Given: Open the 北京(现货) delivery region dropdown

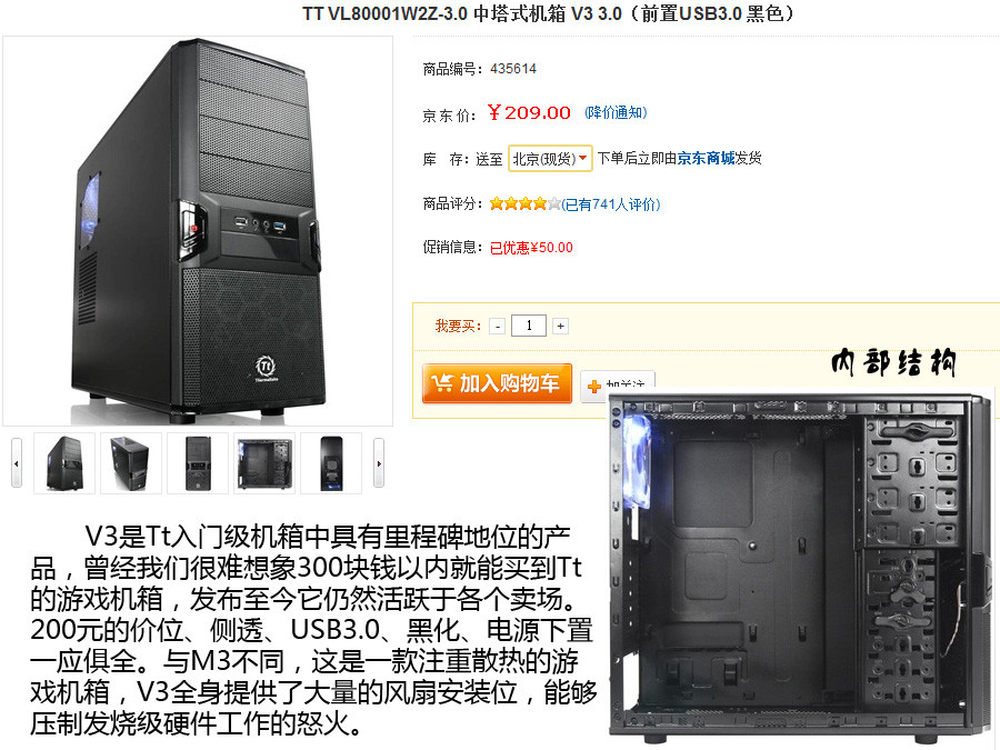Looking at the screenshot, I should [x=550, y=158].
